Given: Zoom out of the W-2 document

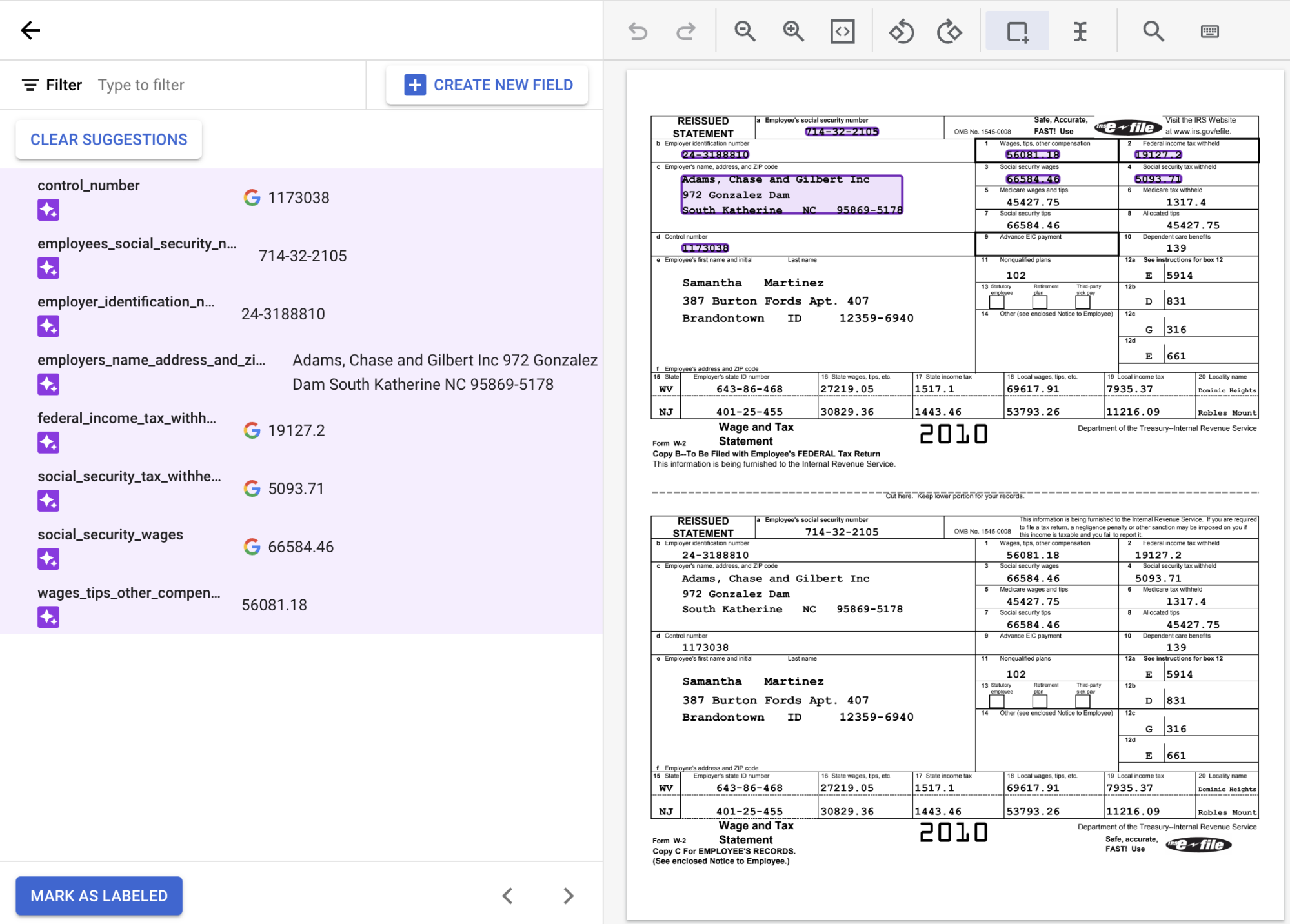Looking at the screenshot, I should (x=745, y=30).
